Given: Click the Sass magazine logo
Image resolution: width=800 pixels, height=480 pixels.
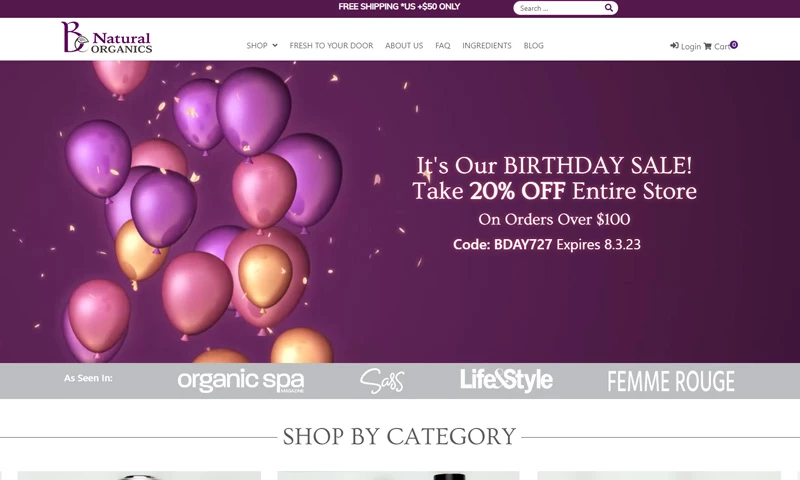Looking at the screenshot, I should click(382, 381).
